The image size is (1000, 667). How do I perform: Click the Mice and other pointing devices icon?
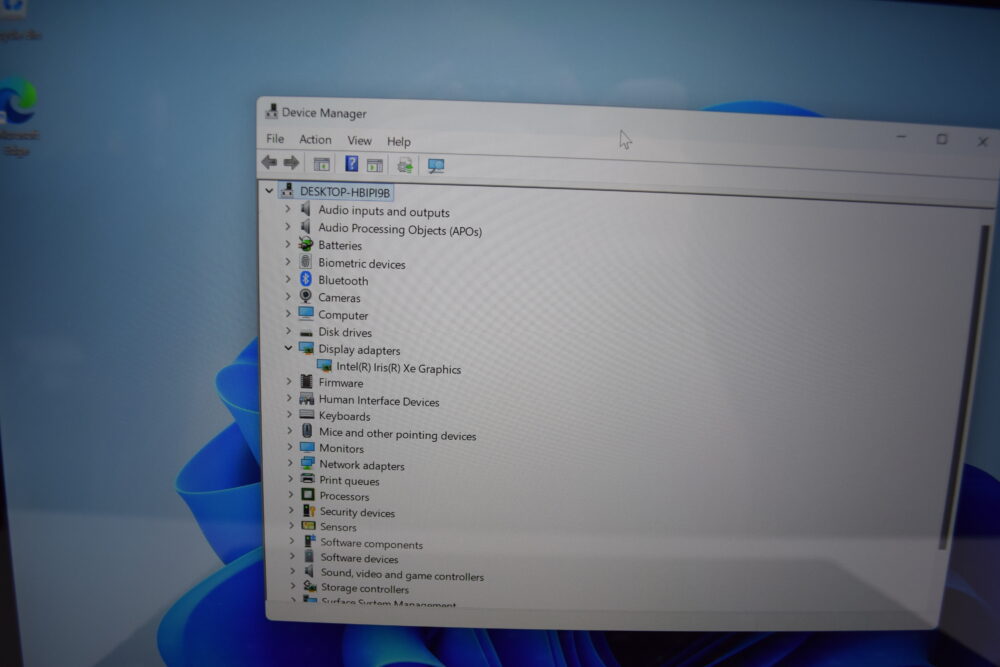pos(307,431)
